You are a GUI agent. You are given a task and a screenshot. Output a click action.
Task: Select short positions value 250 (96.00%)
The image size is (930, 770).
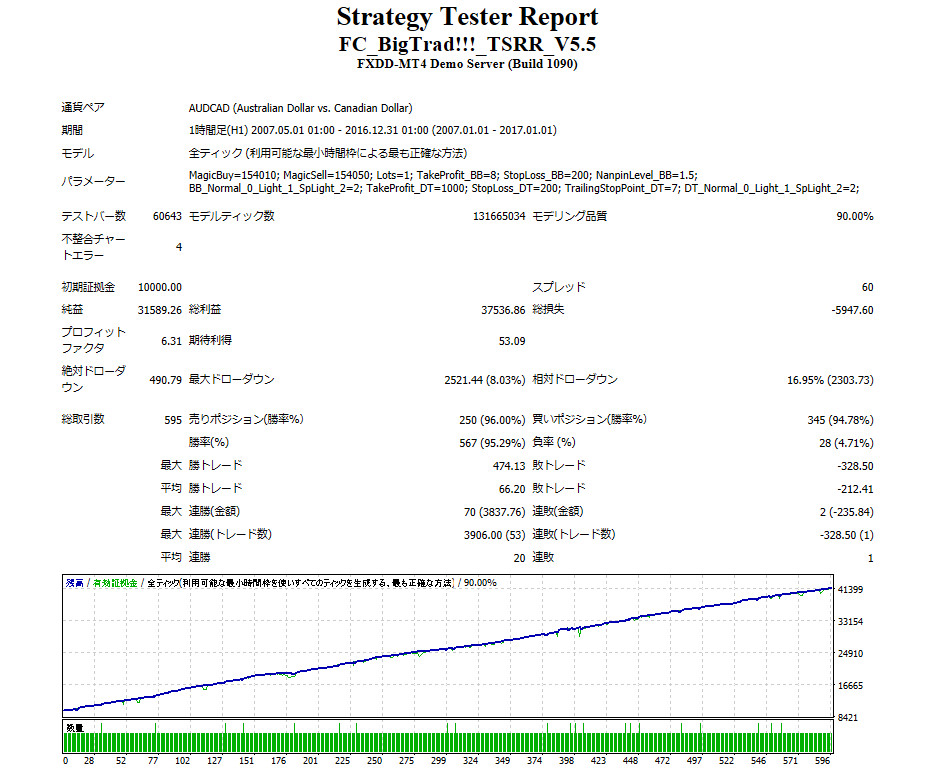492,420
